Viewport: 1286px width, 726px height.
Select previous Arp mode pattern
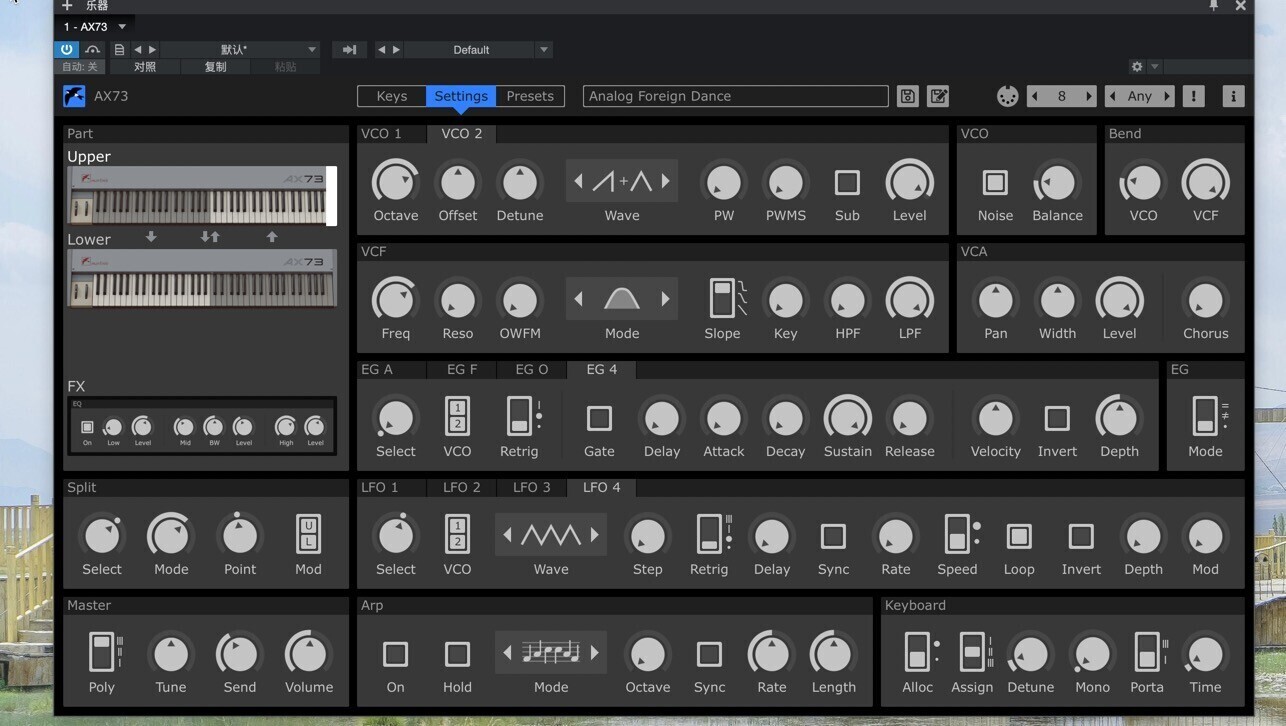[507, 654]
